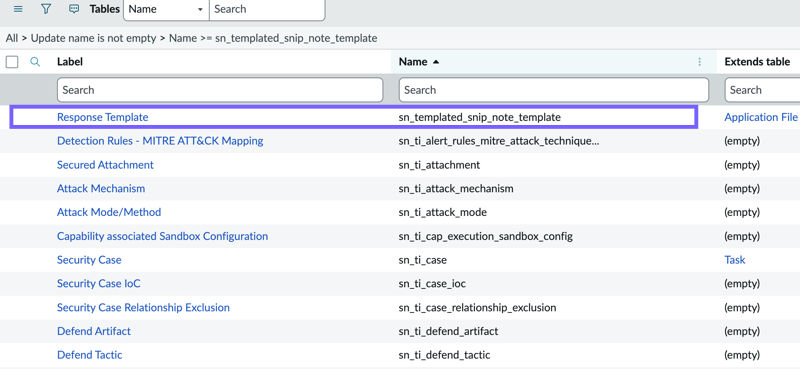
Task: Click the Tables list title
Action: pyautogui.click(x=105, y=9)
